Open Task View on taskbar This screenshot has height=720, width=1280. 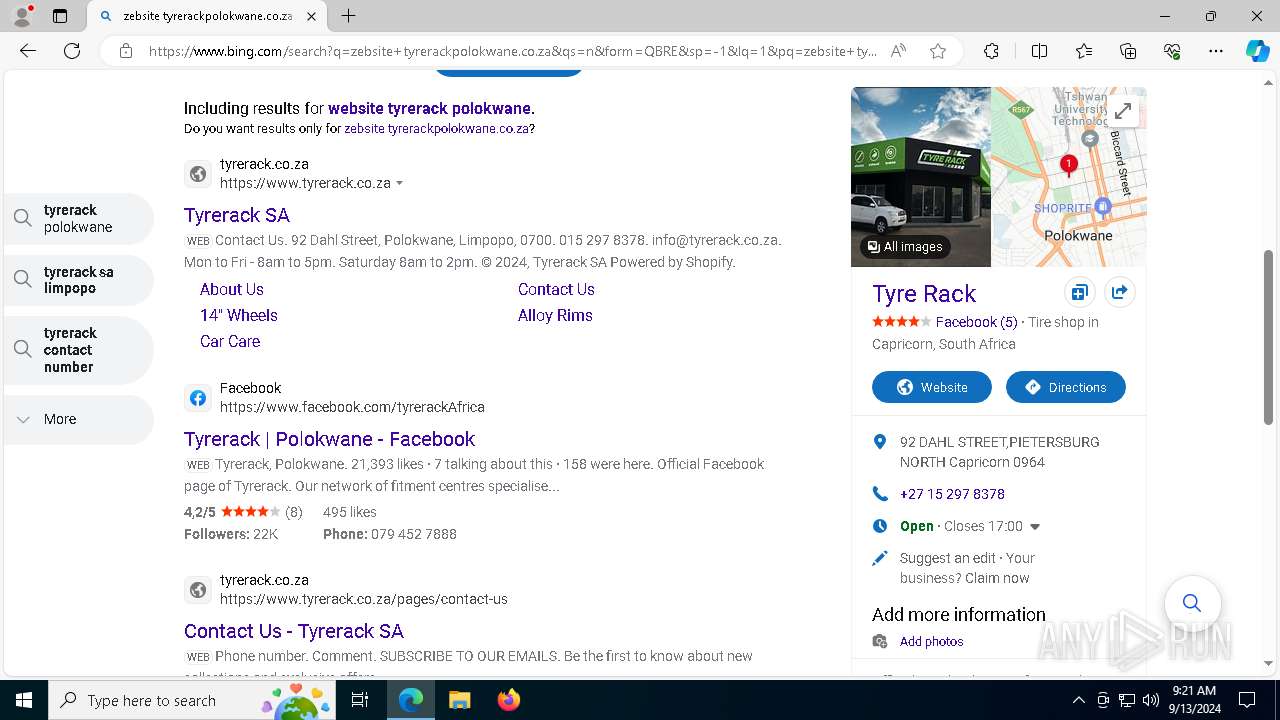pyautogui.click(x=360, y=700)
